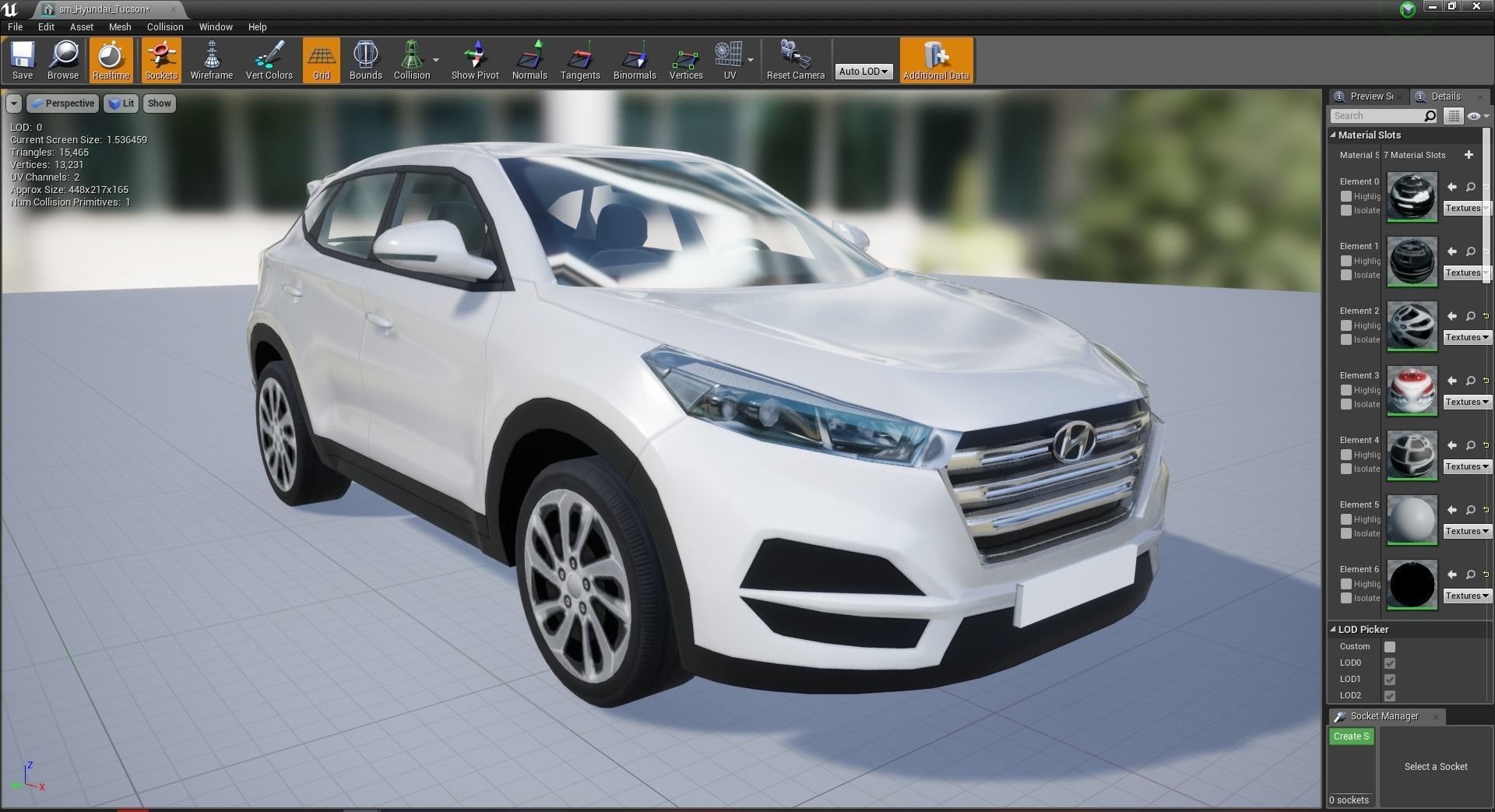Screen dimensions: 1495x812
Task: Reset Camera to default view
Action: point(795,60)
